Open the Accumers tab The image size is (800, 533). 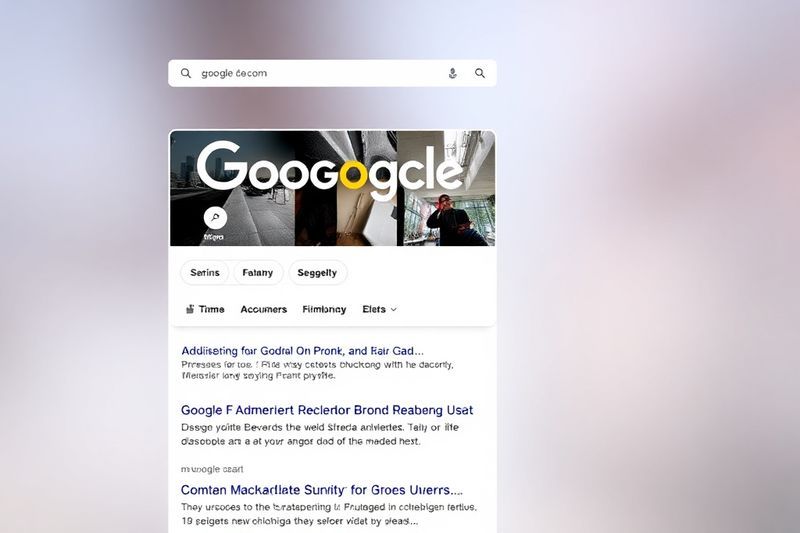tap(263, 309)
